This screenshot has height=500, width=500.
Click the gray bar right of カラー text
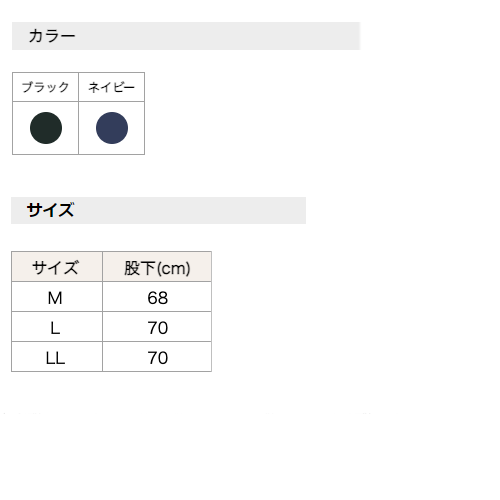[218, 36]
